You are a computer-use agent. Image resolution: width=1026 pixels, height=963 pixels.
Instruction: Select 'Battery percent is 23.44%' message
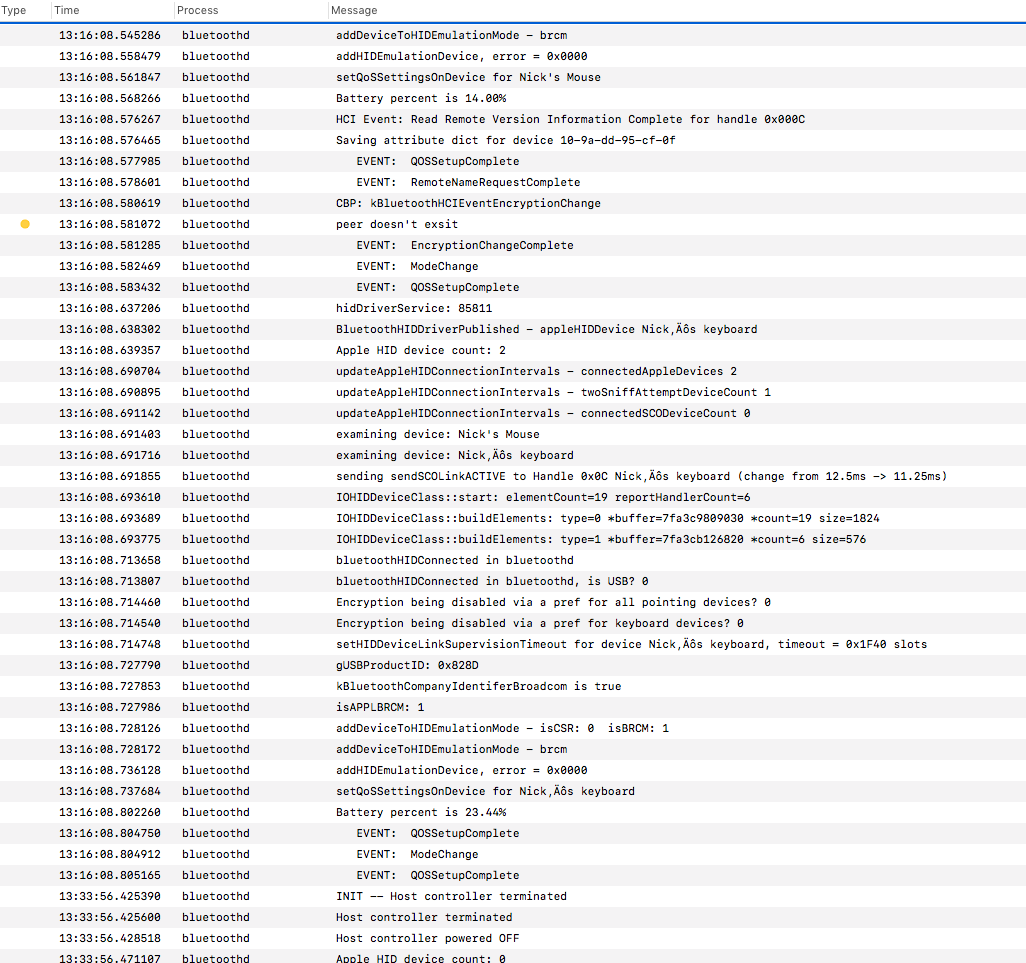coord(421,813)
